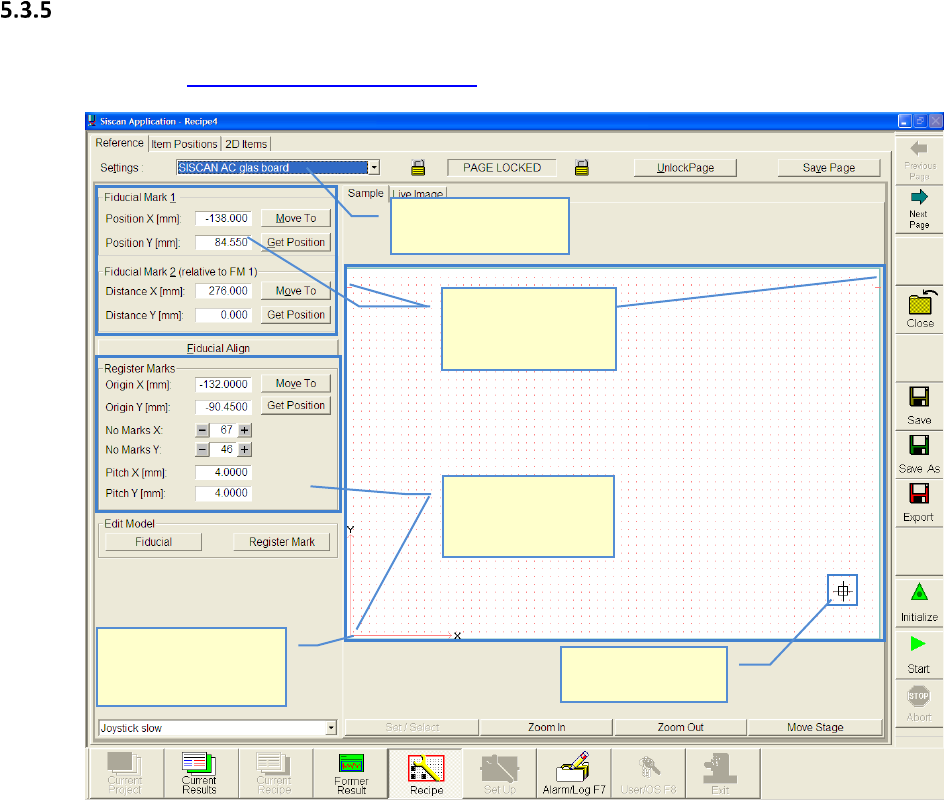This screenshot has height=800, width=944.
Task: Click Move To for Fiducial Mark 1
Action: pos(296,218)
